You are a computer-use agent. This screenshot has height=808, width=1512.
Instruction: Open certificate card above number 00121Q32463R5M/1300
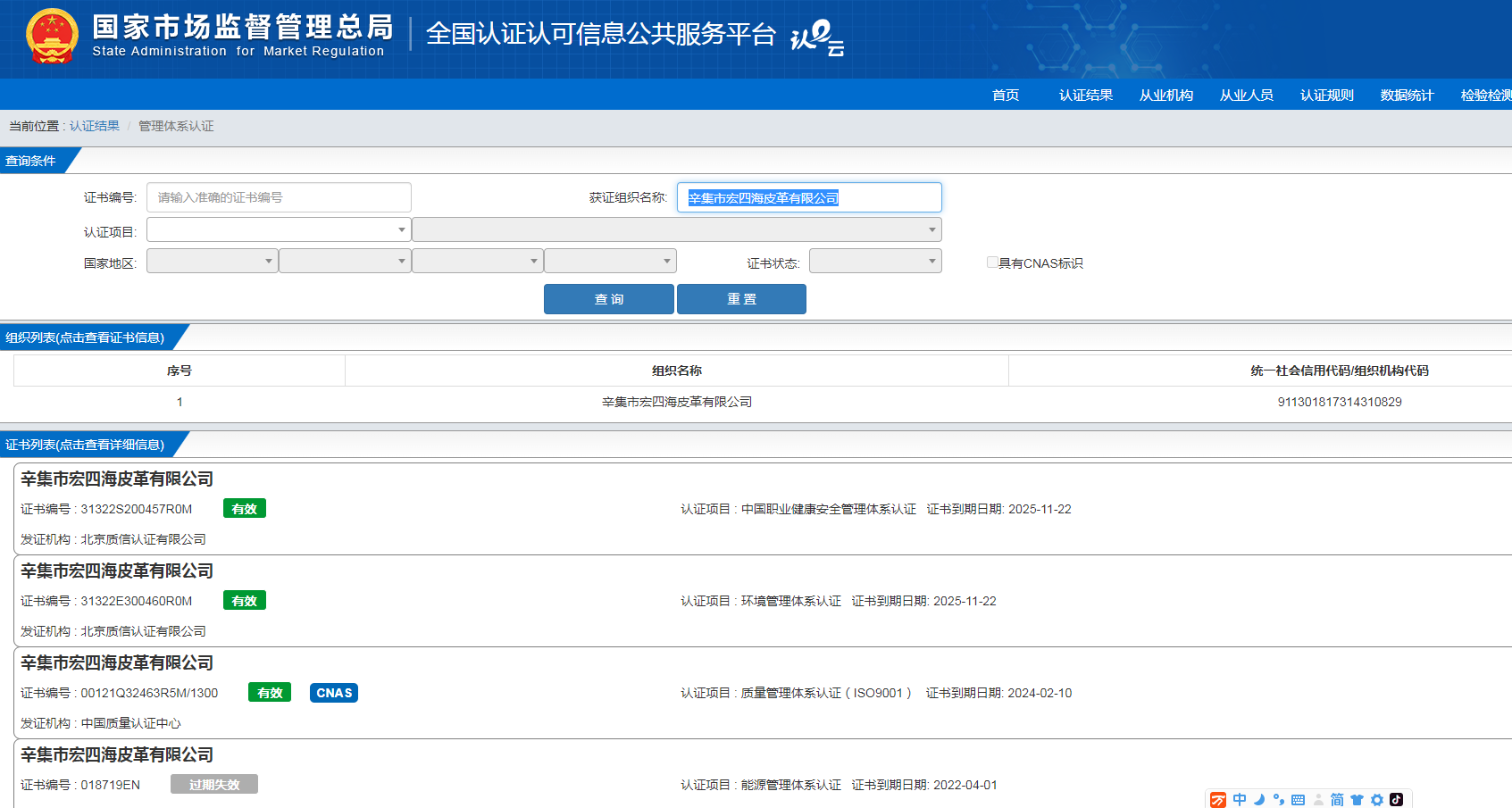point(117,662)
